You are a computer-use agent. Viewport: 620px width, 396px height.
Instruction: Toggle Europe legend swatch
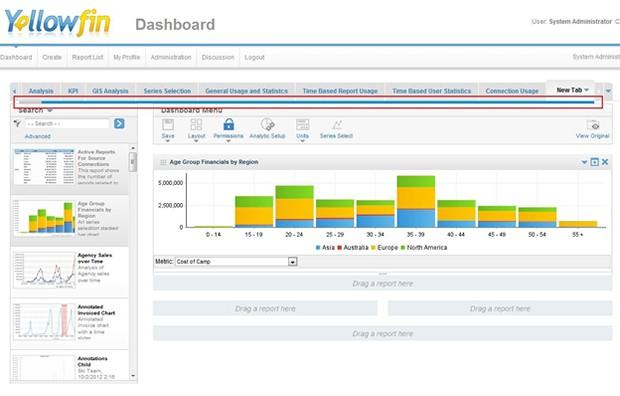pyautogui.click(x=373, y=248)
